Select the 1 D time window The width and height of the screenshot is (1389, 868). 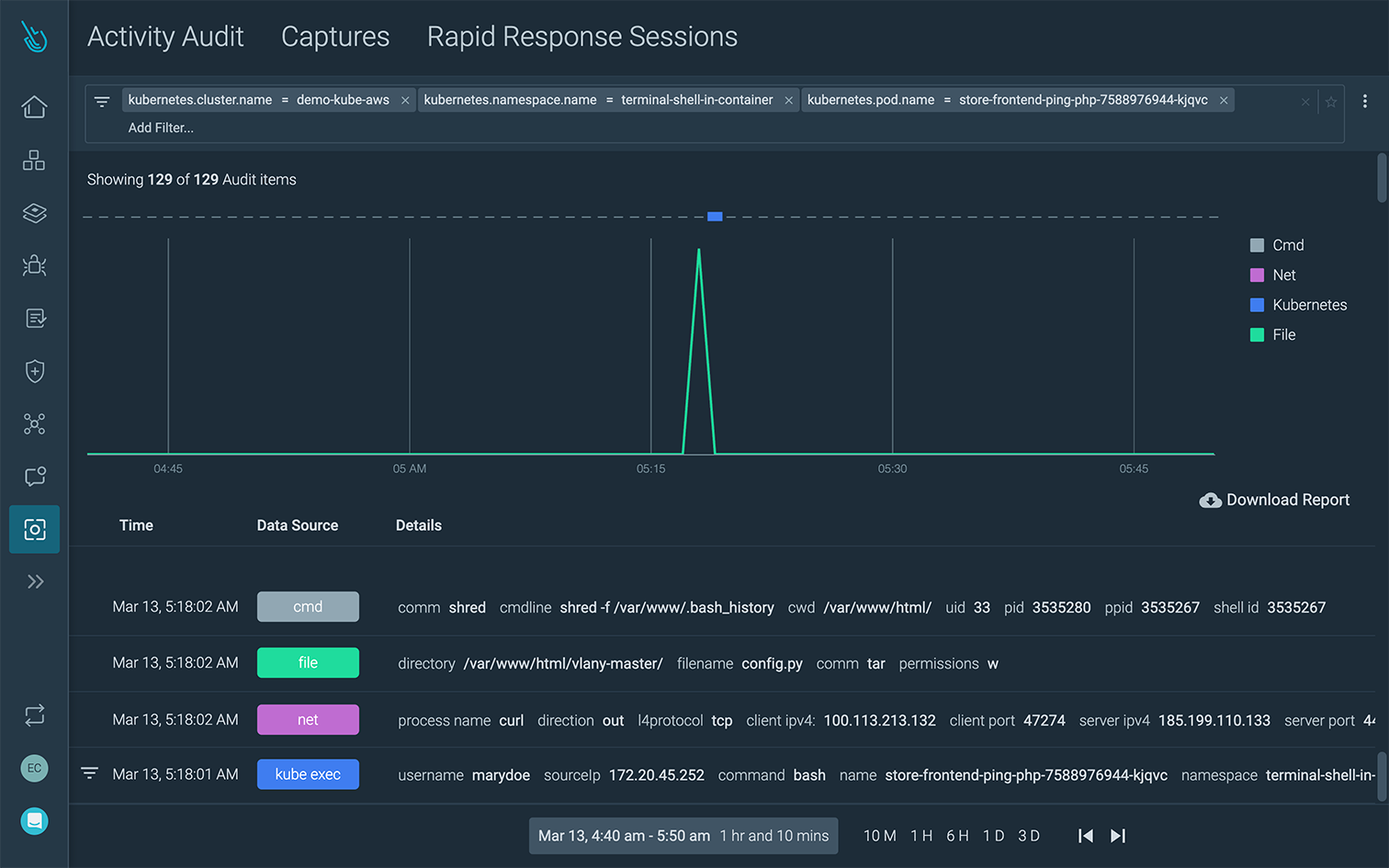pyautogui.click(x=993, y=836)
